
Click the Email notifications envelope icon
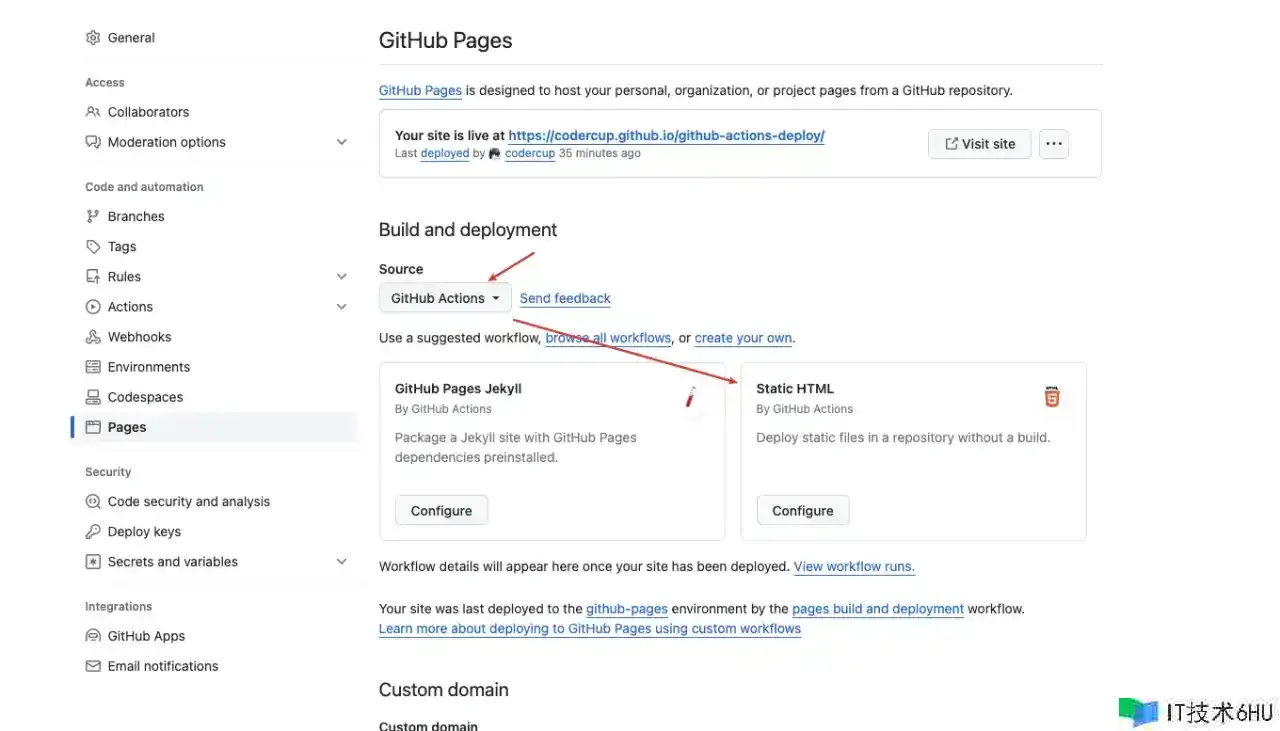(x=93, y=666)
